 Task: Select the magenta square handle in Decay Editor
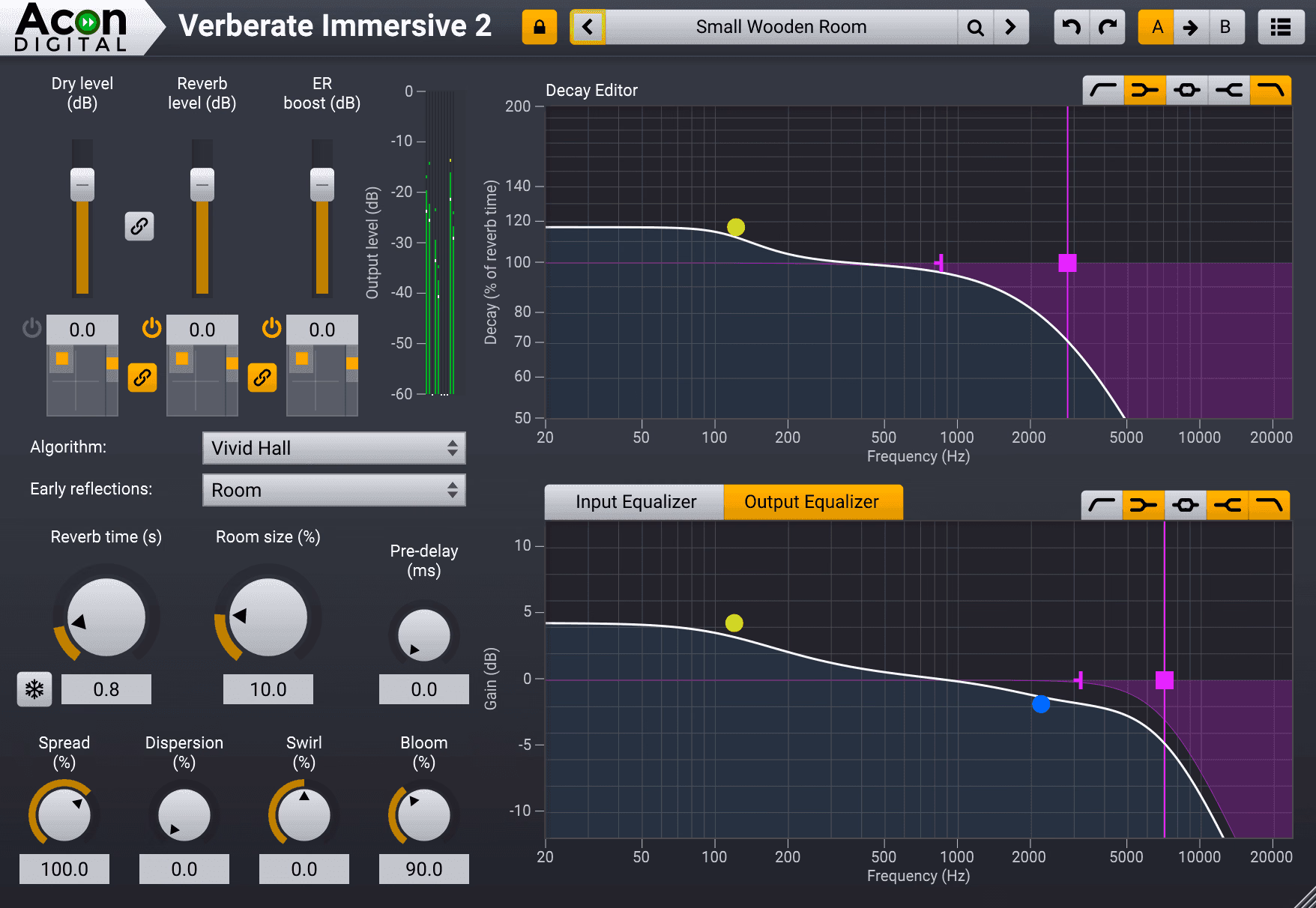pos(1068,263)
